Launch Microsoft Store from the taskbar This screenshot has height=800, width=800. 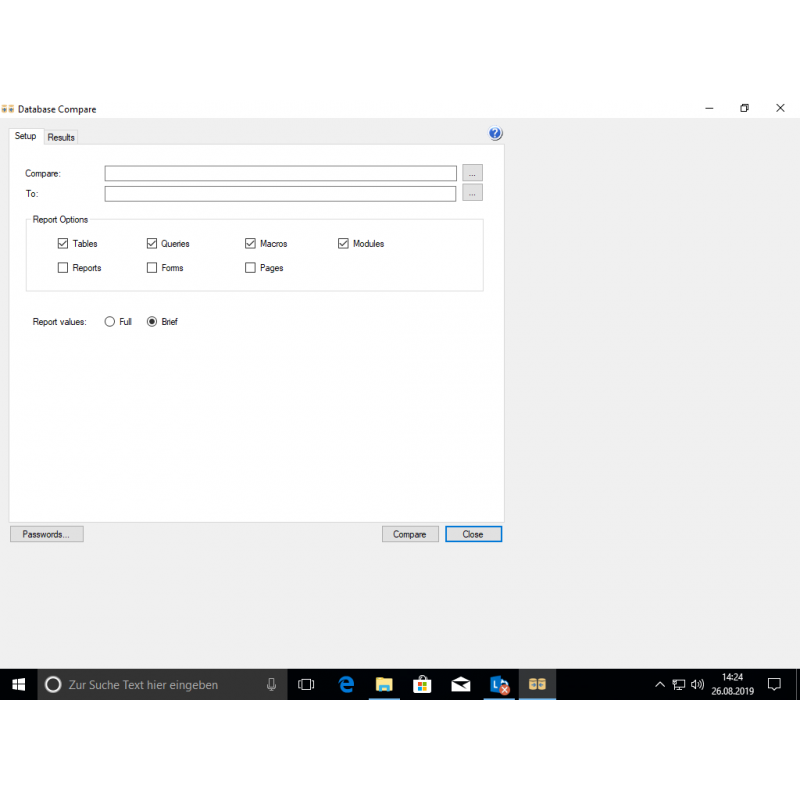(x=422, y=685)
